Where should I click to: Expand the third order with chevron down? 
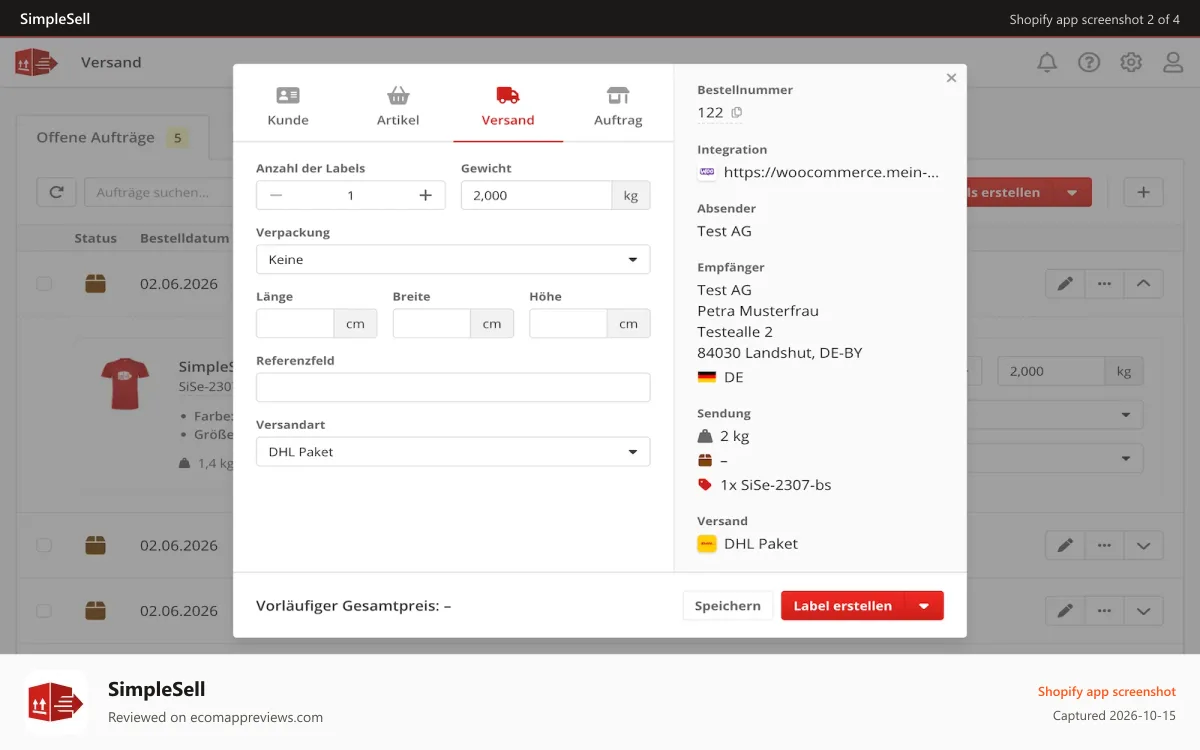(x=1143, y=610)
